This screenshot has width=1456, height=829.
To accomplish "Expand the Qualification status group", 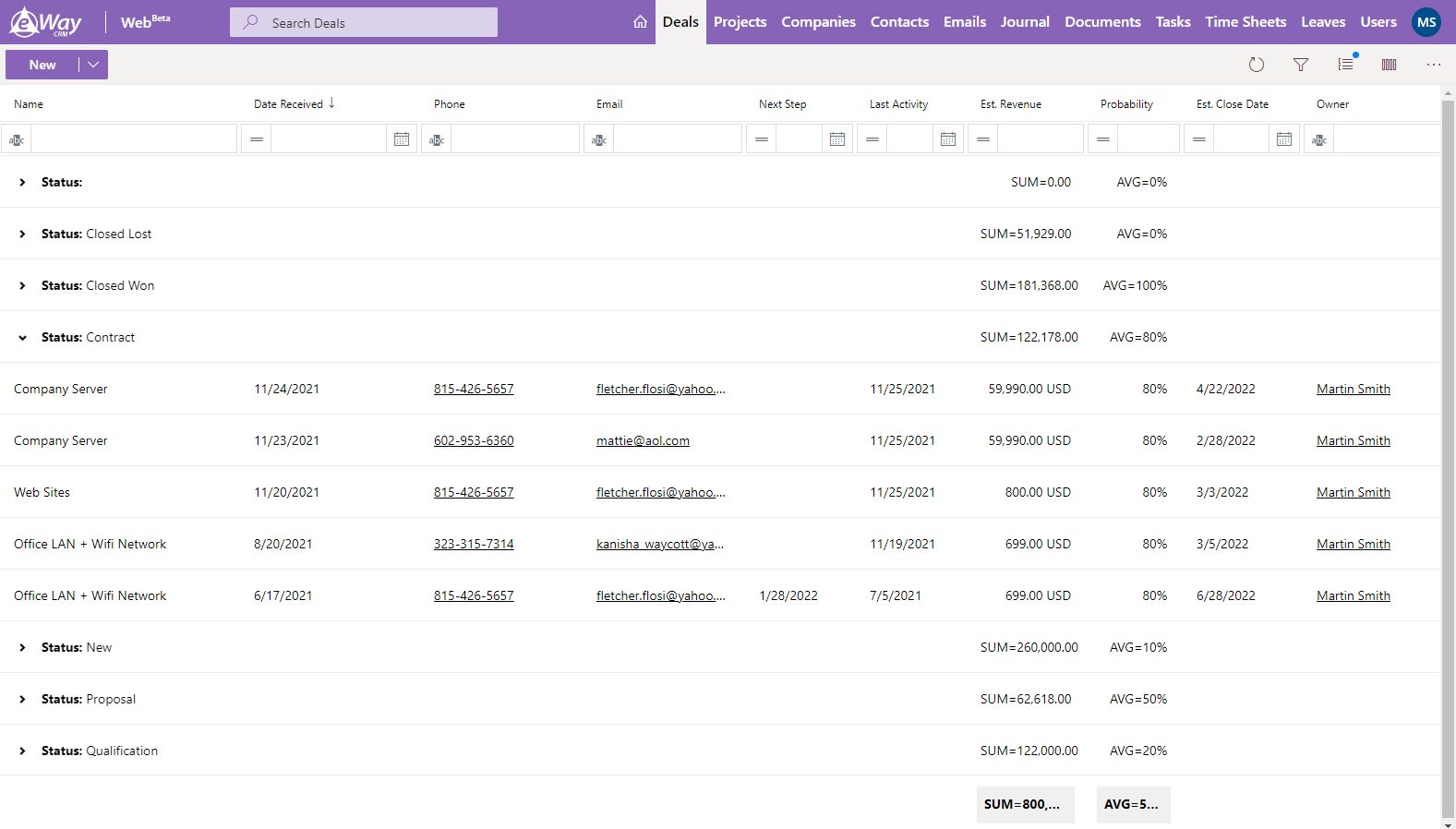I will point(22,751).
